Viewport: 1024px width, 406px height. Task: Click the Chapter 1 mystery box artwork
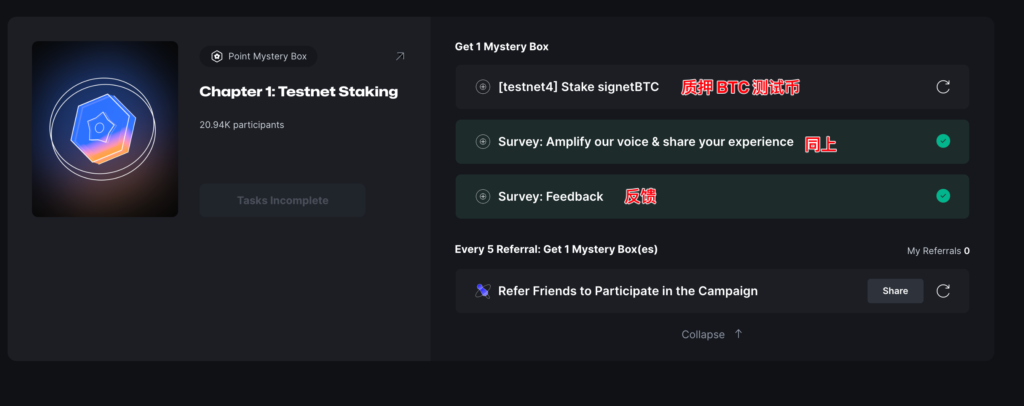105,129
